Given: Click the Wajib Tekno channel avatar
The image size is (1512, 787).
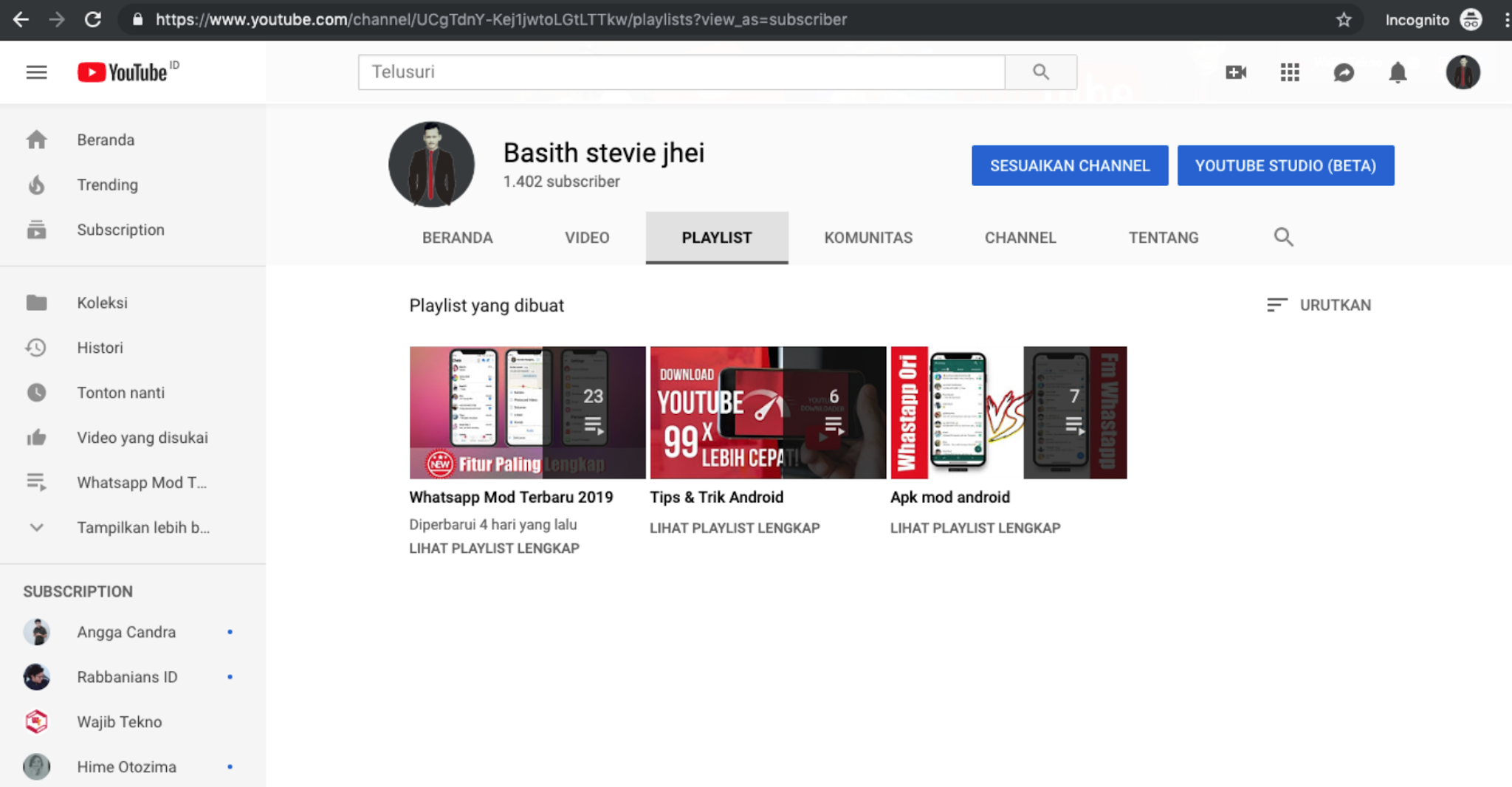Looking at the screenshot, I should 36,722.
